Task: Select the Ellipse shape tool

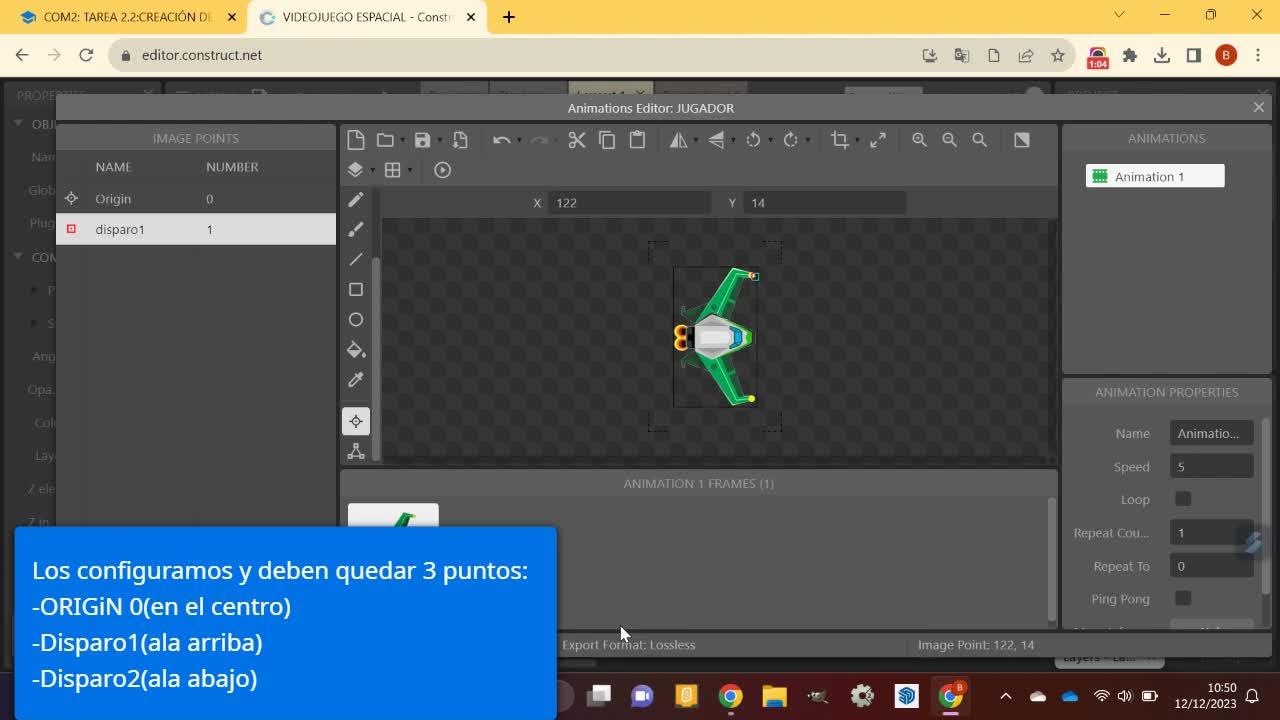Action: [x=356, y=320]
